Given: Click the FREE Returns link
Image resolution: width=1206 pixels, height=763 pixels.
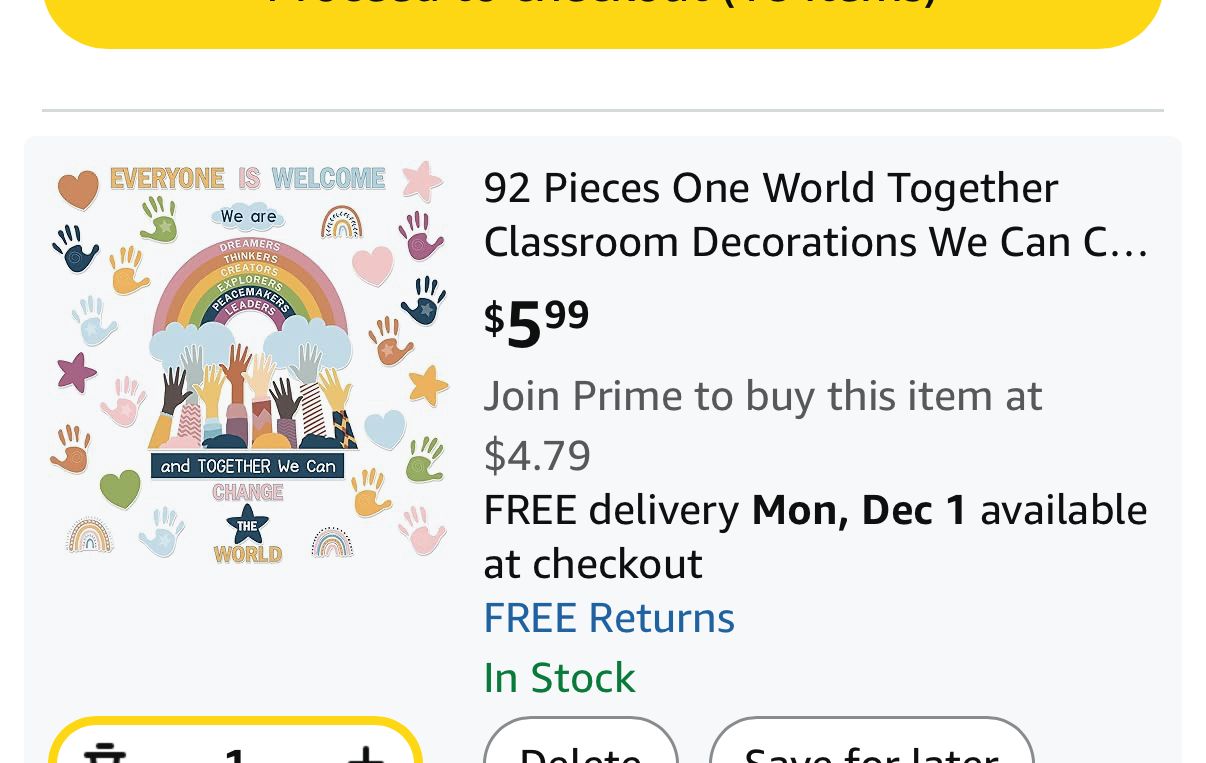Looking at the screenshot, I should (608, 618).
